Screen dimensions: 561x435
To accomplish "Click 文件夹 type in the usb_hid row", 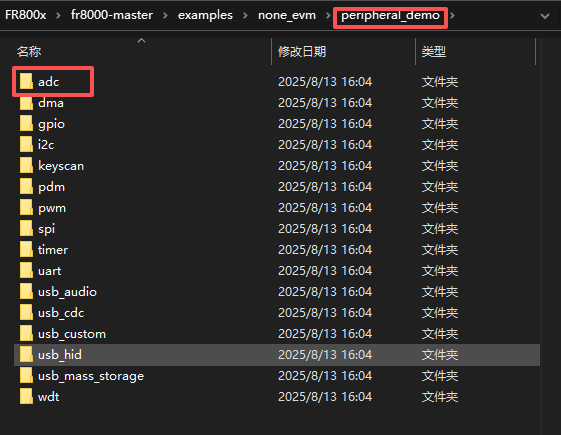I will click(x=440, y=355).
